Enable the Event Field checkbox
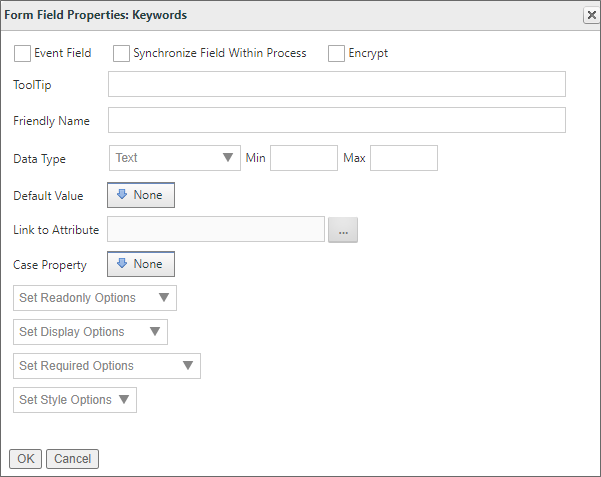This screenshot has width=601, height=477. click(22, 53)
